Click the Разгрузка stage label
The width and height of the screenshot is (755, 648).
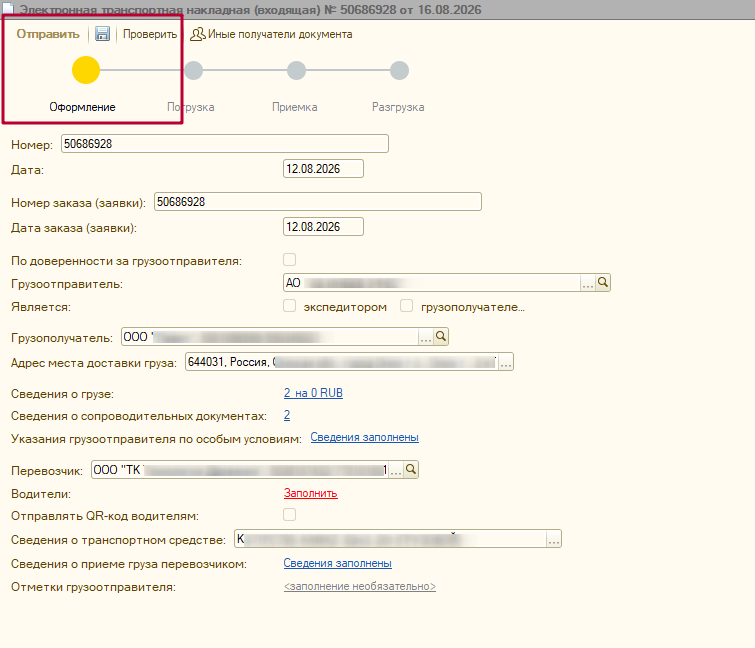coord(398,107)
